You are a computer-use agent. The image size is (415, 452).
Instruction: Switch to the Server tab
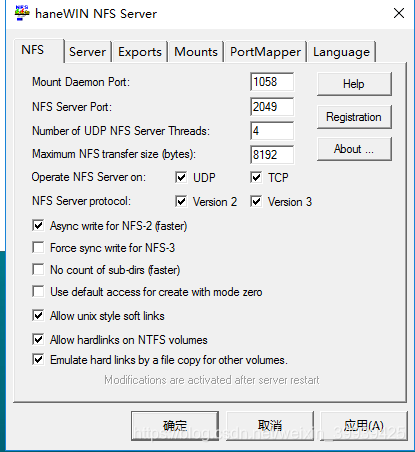88,52
